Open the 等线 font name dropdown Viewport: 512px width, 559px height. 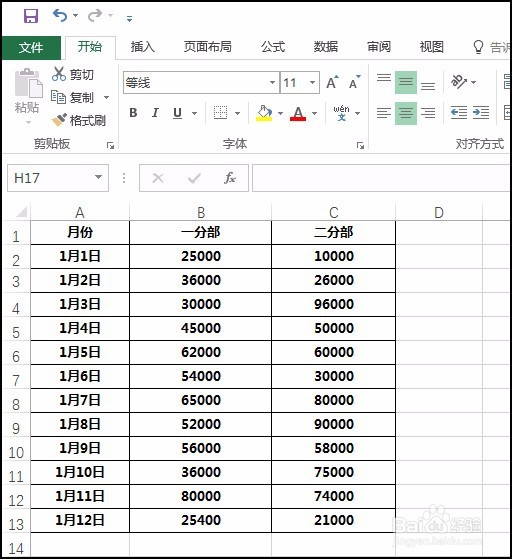click(x=272, y=83)
